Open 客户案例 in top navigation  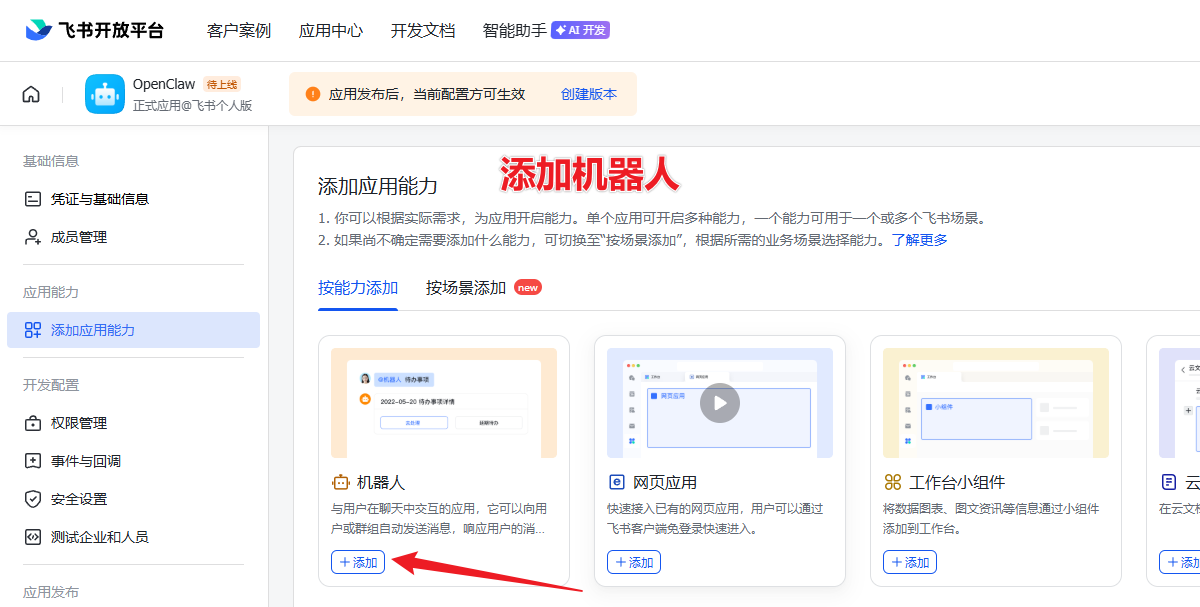pos(238,30)
